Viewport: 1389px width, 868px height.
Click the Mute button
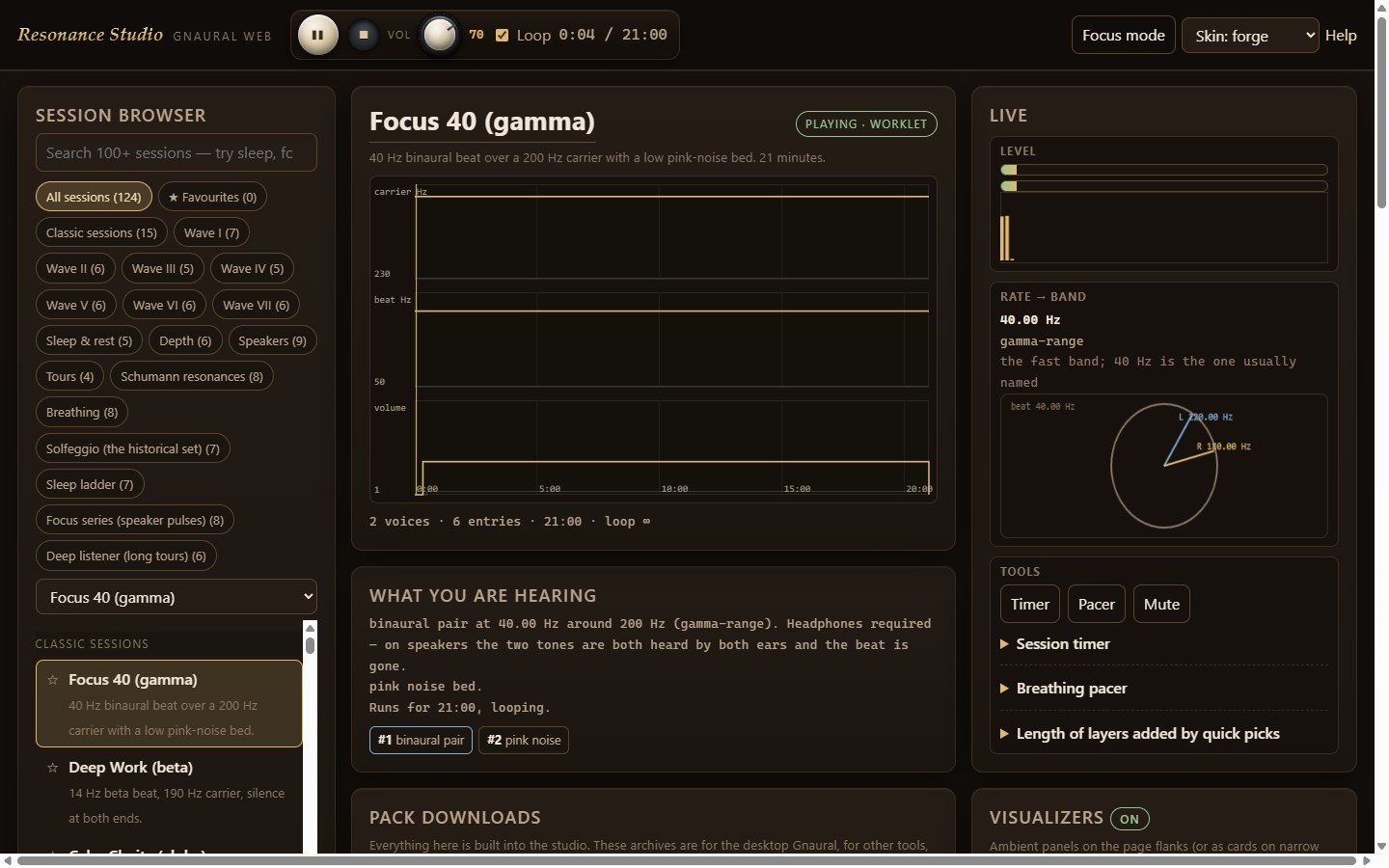(x=1161, y=604)
